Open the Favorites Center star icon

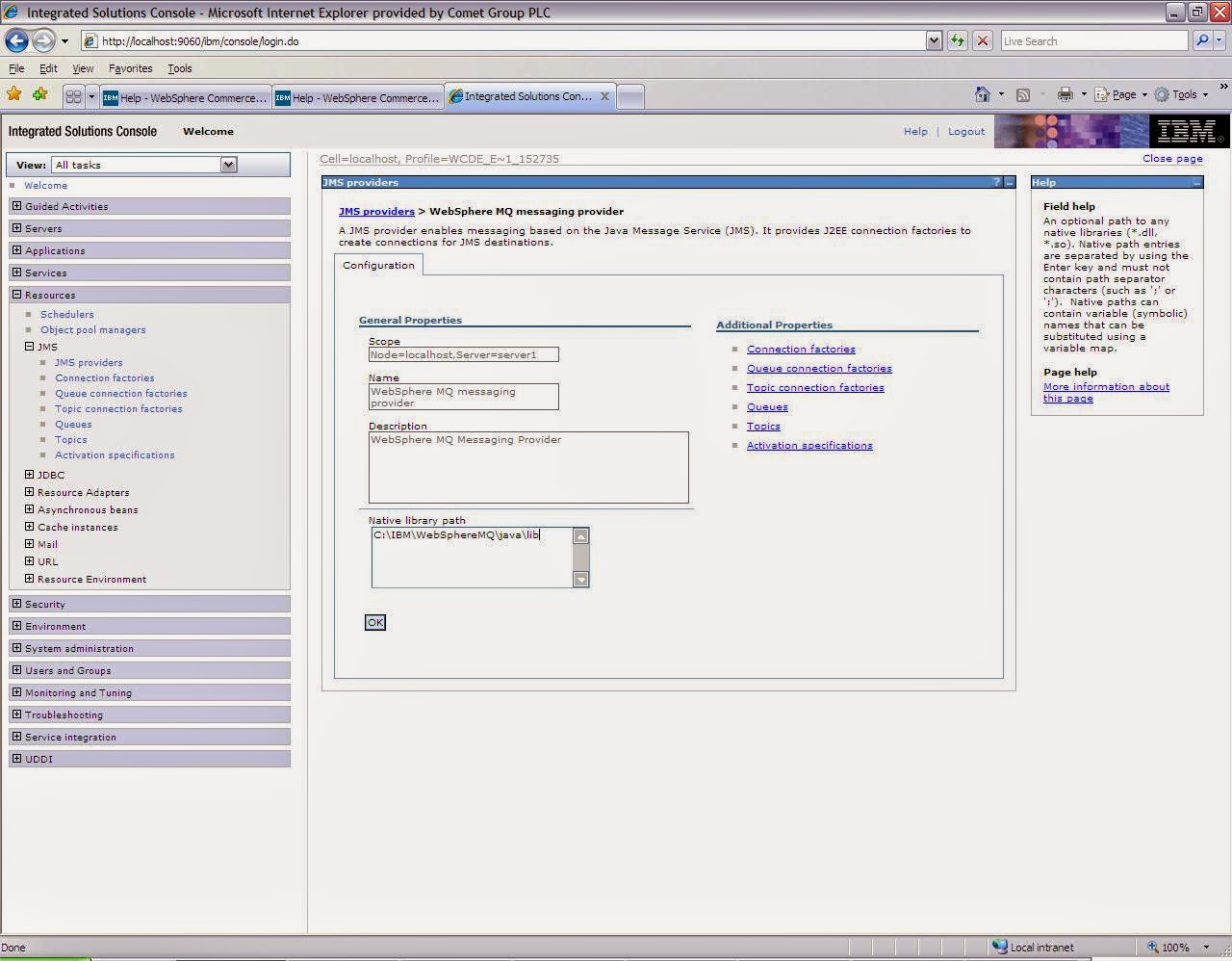(x=14, y=94)
